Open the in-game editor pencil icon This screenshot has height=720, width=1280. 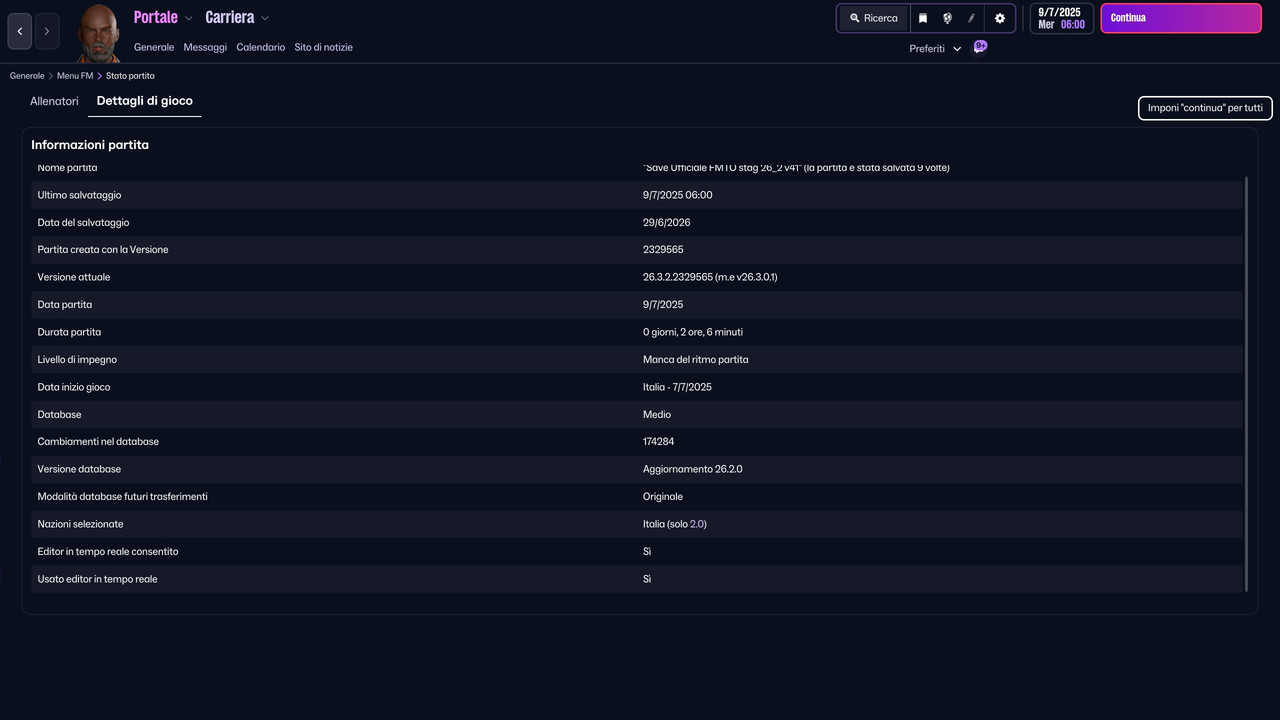click(x=971, y=18)
